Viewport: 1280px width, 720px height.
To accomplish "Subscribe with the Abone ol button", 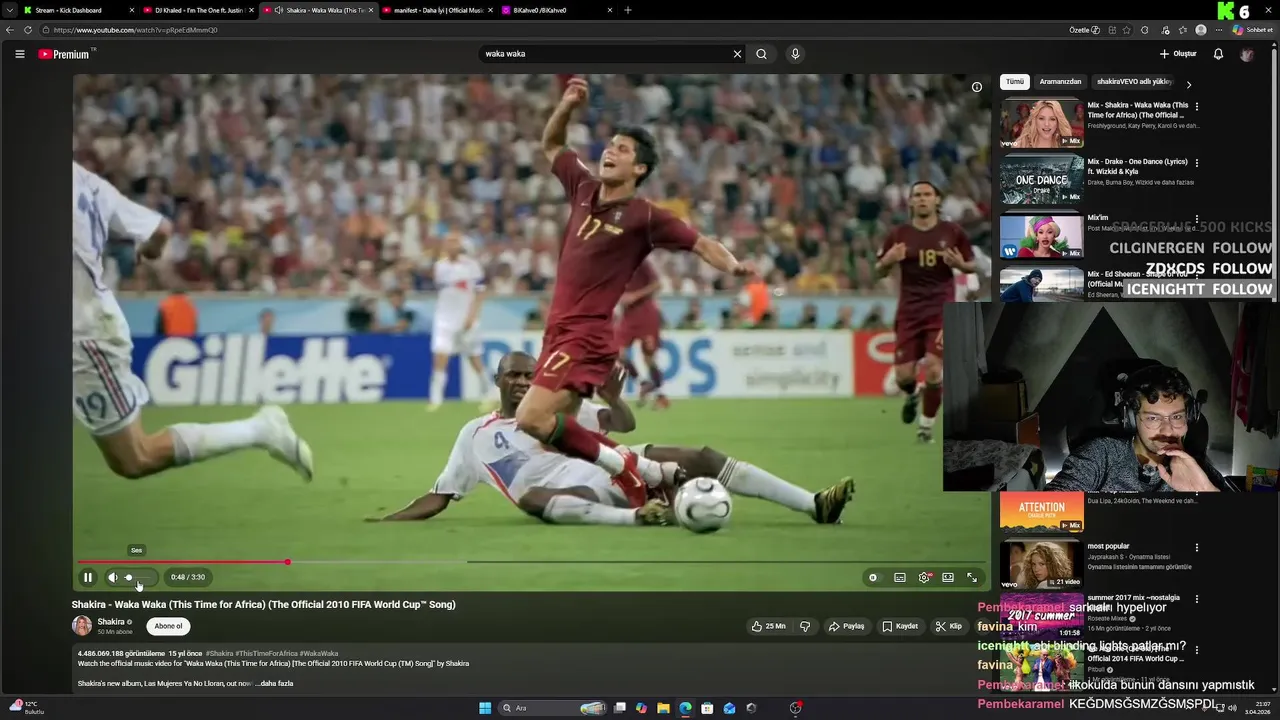I will (168, 626).
